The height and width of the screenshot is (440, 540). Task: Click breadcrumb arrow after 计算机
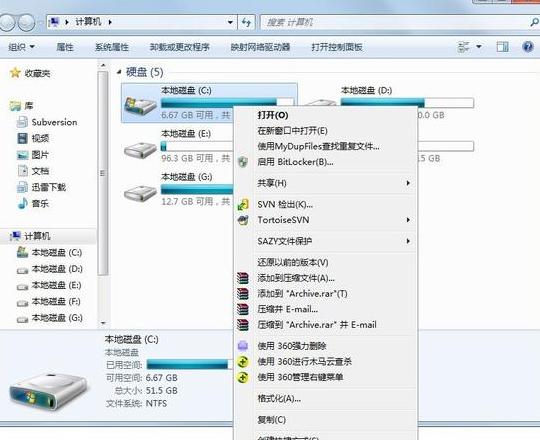[x=110, y=22]
